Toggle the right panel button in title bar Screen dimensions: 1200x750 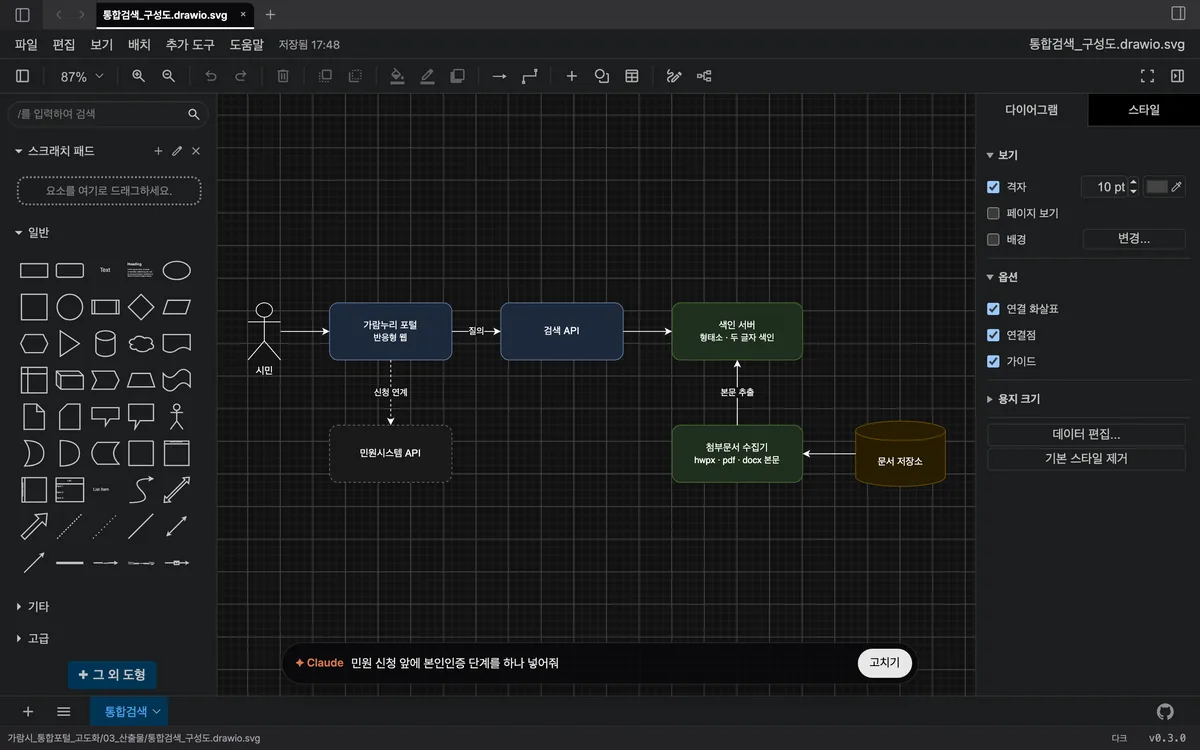(1177, 14)
